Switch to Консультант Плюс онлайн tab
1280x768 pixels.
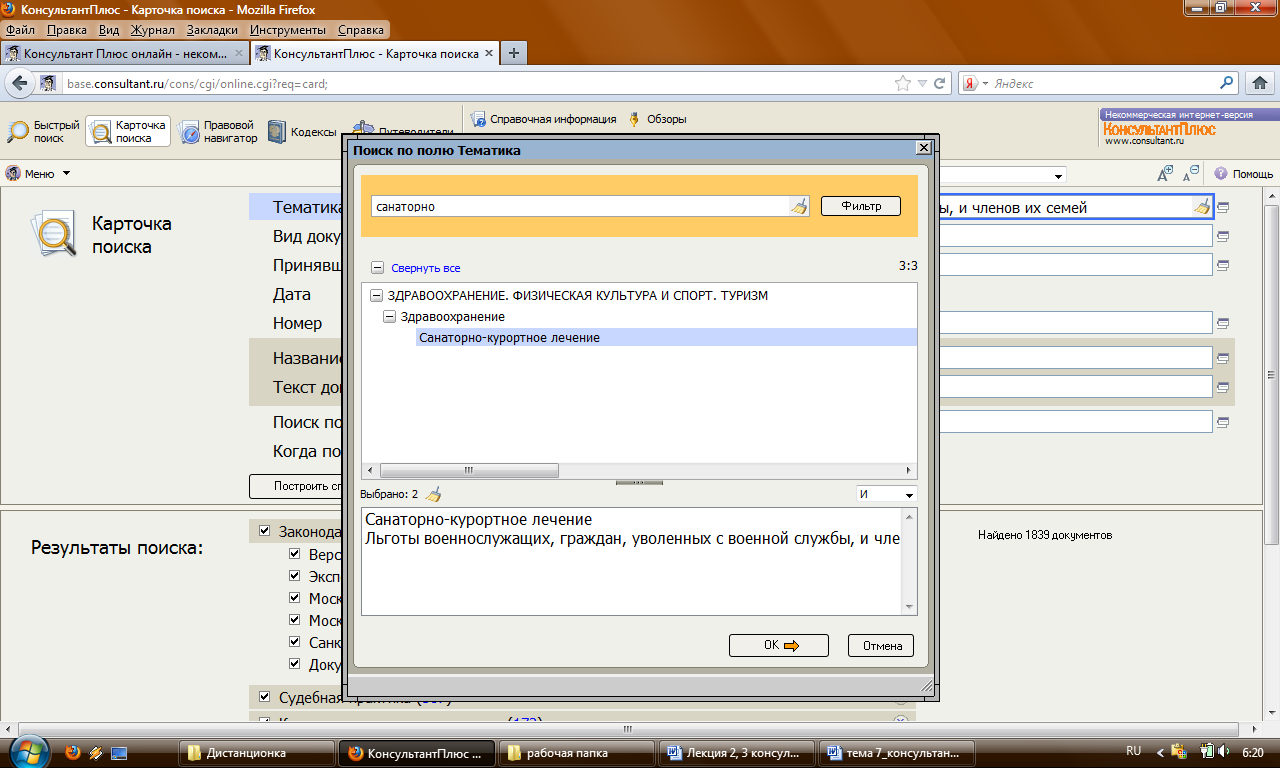(125, 53)
